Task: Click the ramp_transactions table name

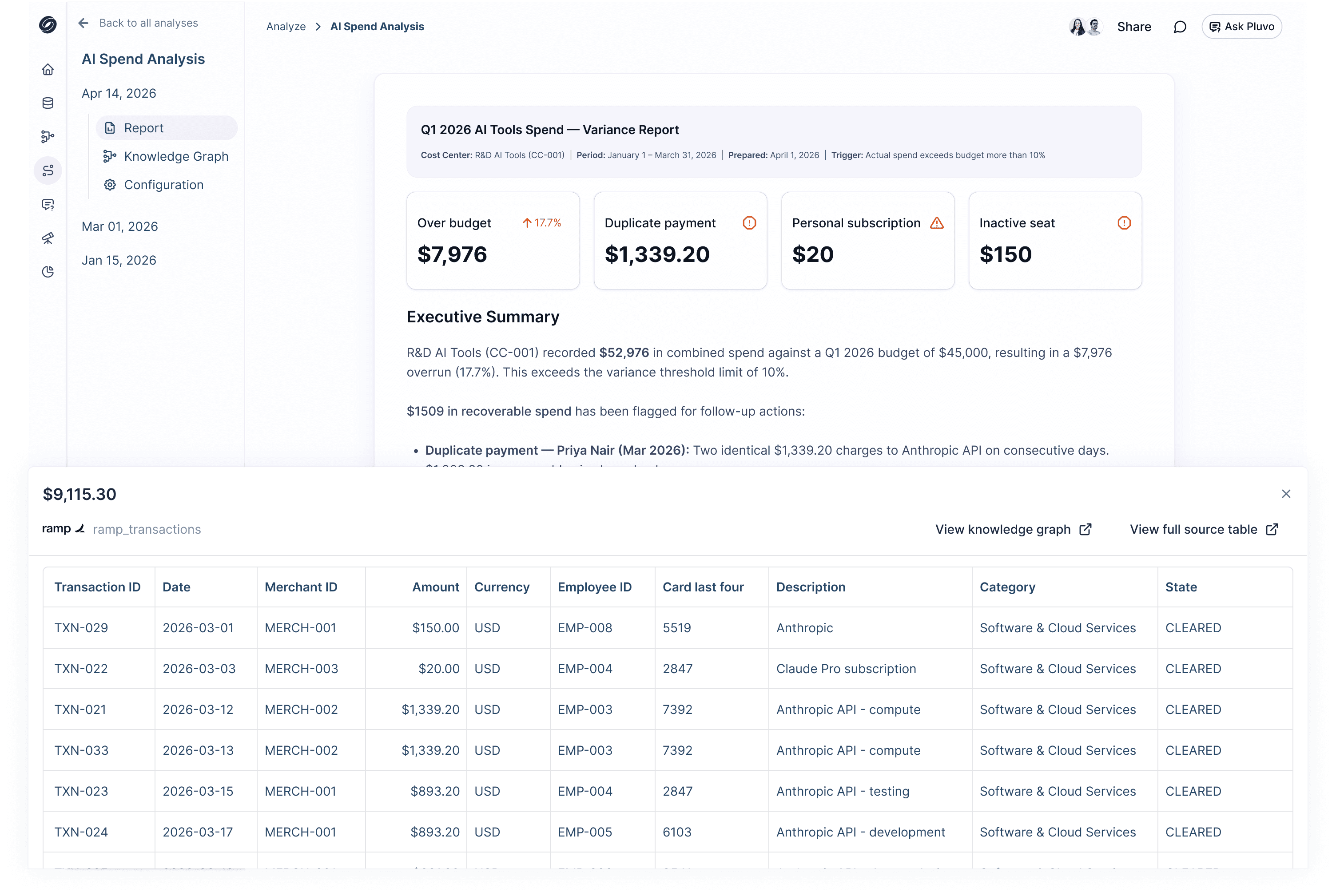Action: [x=147, y=529]
